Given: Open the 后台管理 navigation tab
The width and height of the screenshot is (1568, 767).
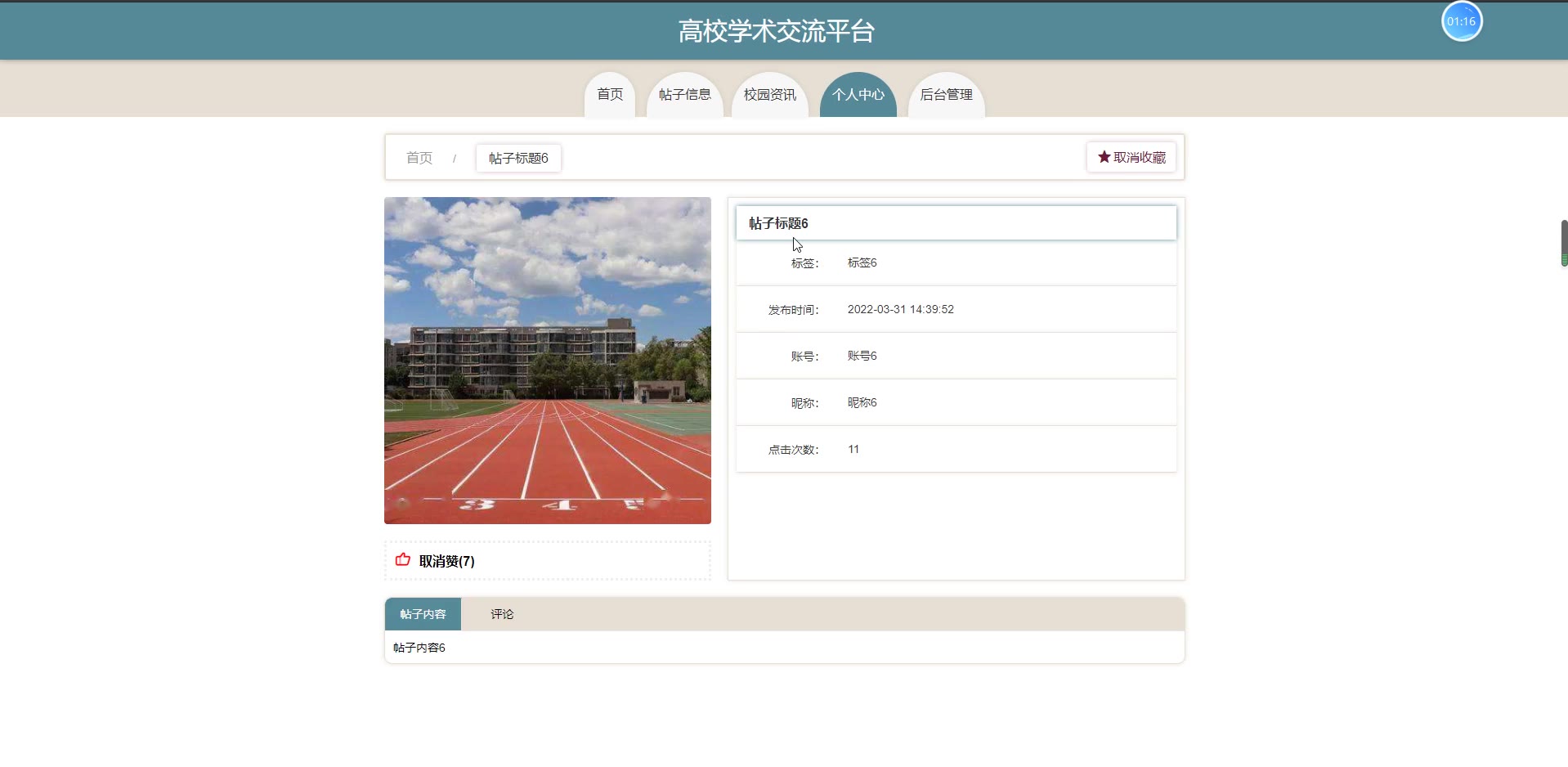Looking at the screenshot, I should [946, 95].
